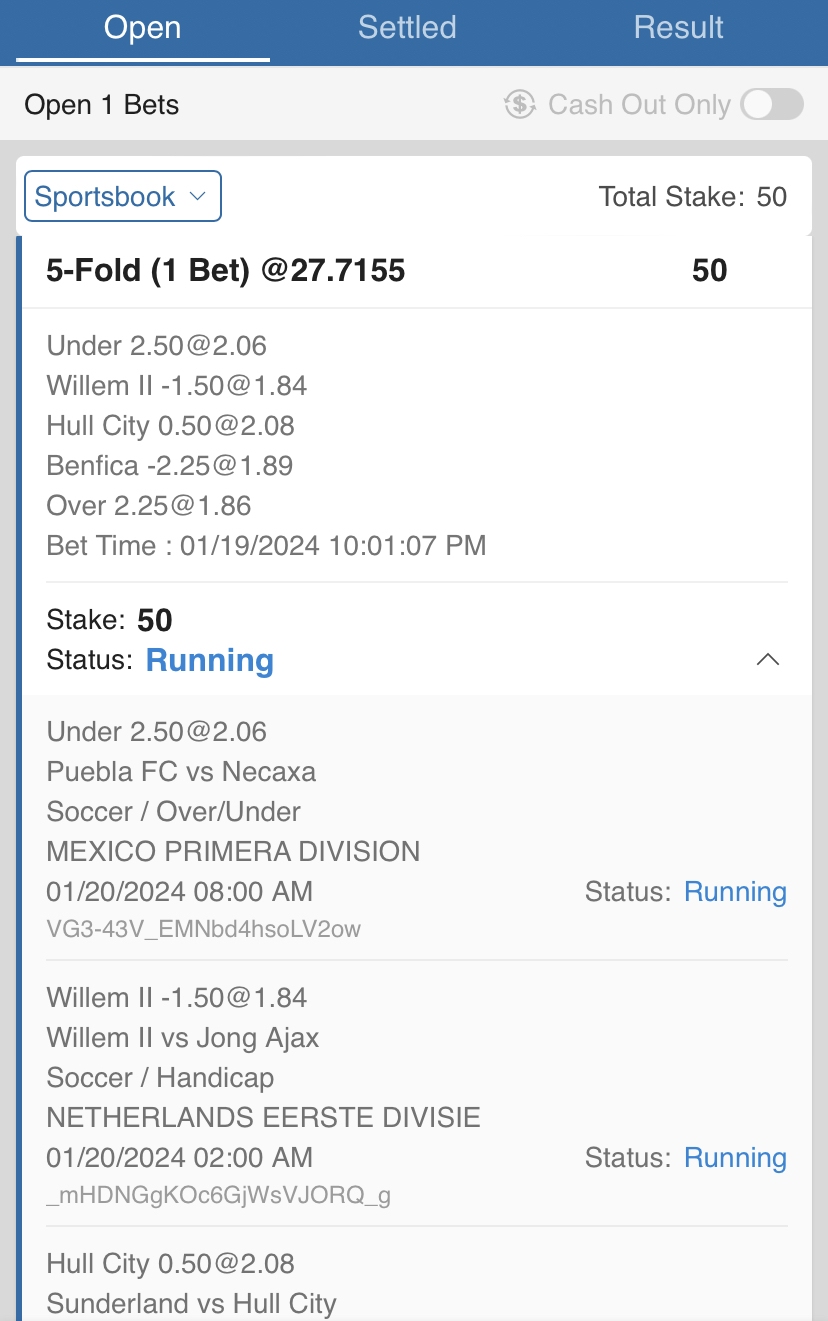Click the MEXICO PRIMERA DIVISION league name
Viewport: 828px width, 1321px height.
233,852
